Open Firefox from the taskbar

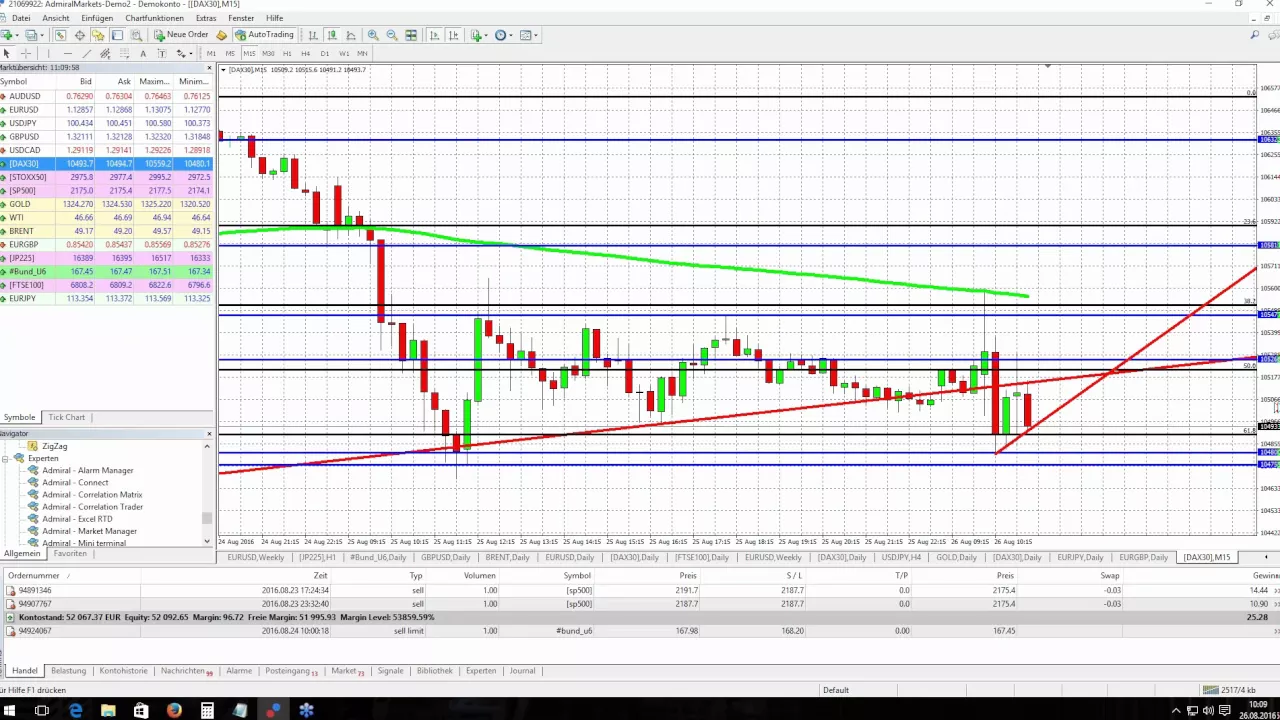point(174,711)
